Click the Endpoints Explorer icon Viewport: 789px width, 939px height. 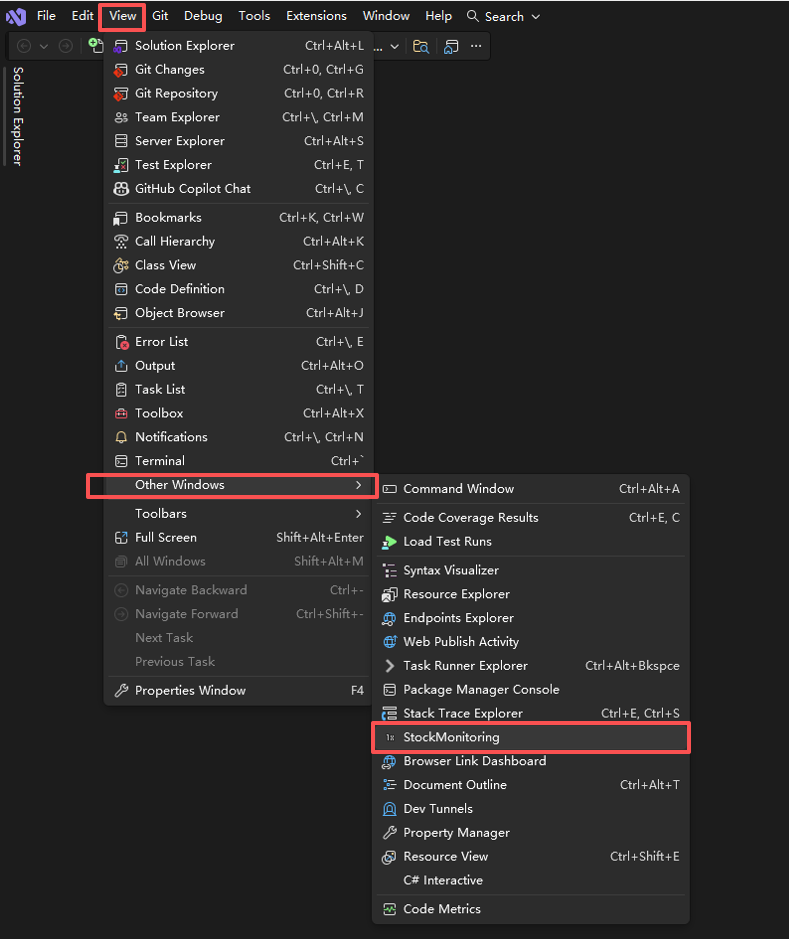click(x=390, y=618)
